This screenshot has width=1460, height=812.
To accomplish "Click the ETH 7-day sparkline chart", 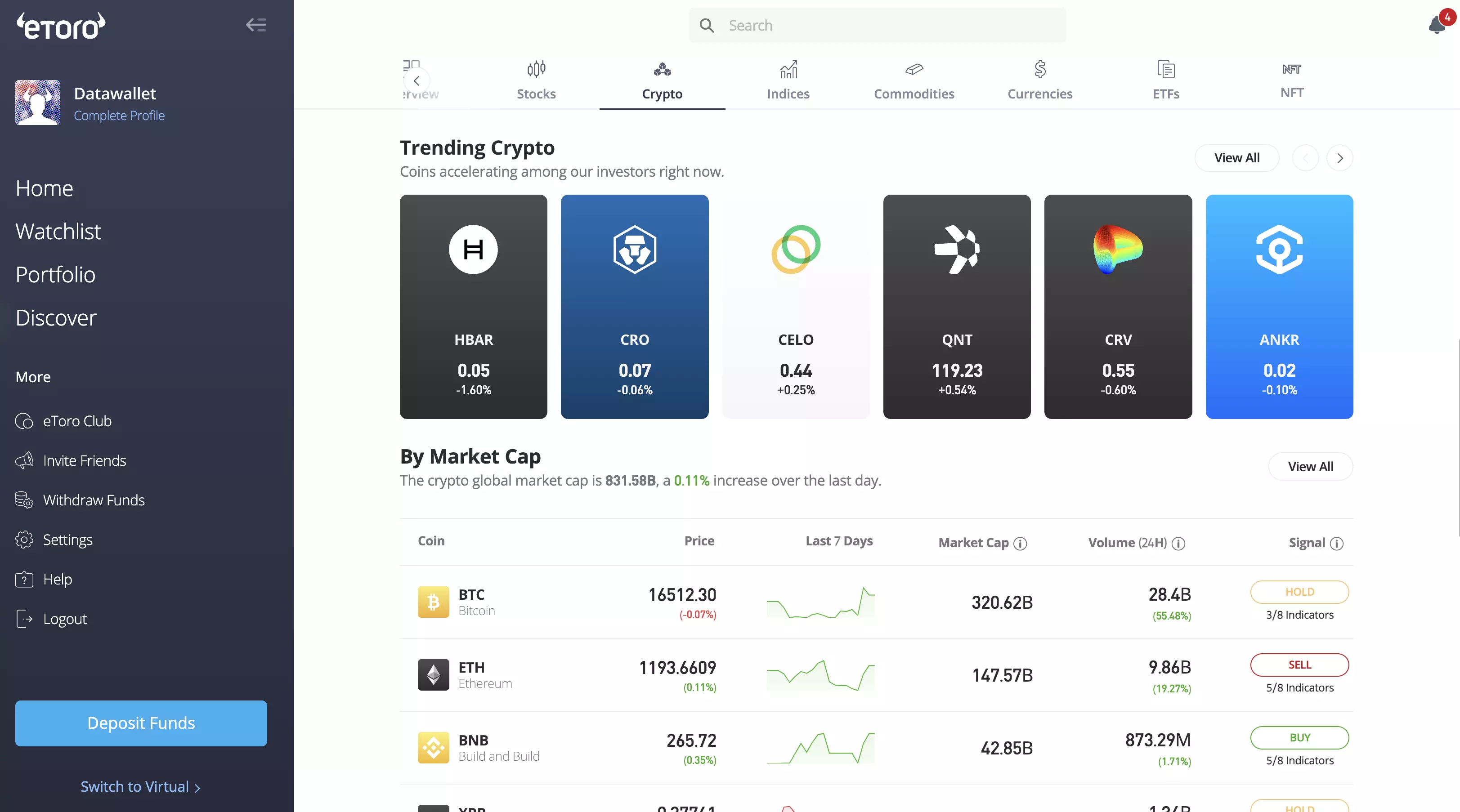I will tap(821, 675).
